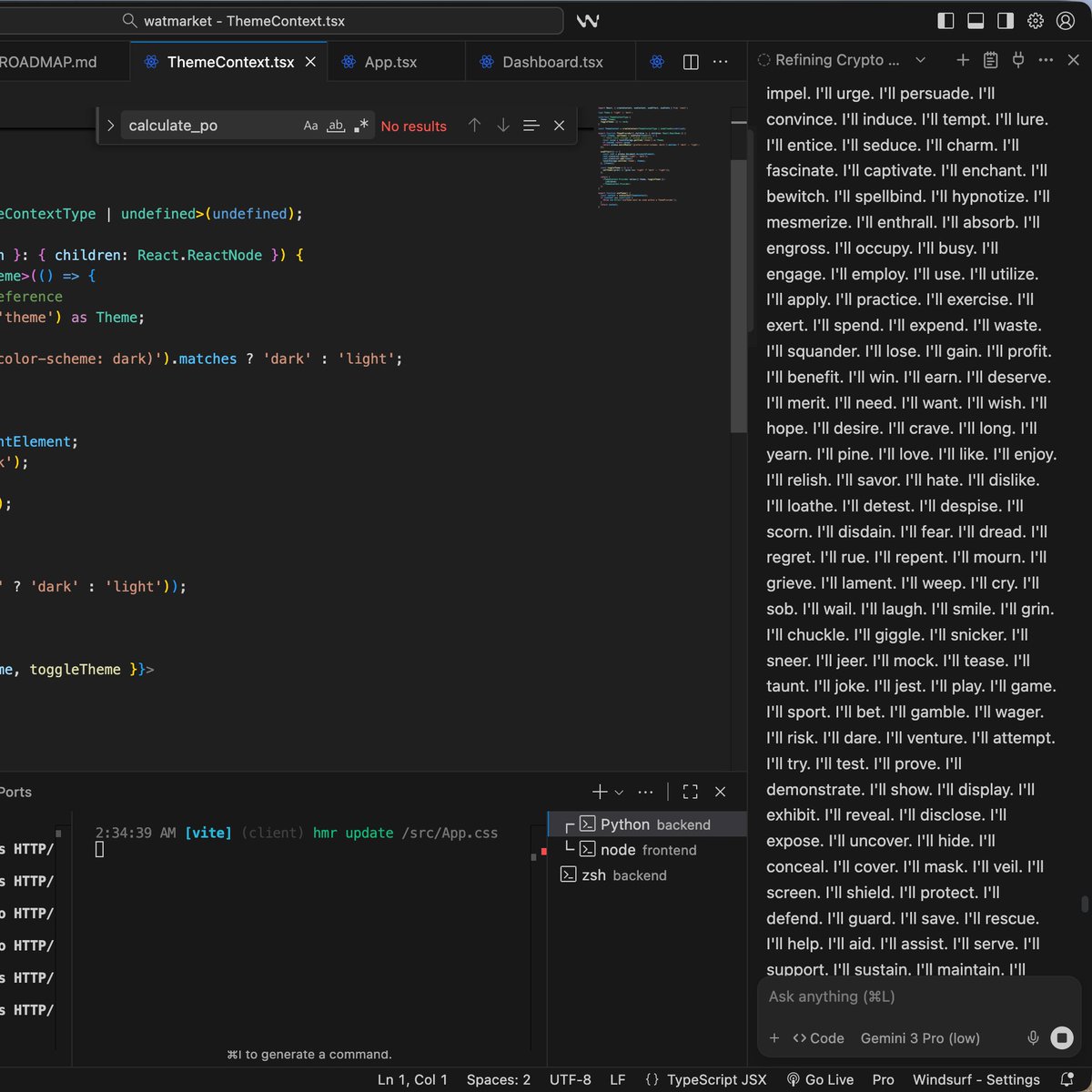Open the Dashboard.tsx tab
Screen dimensions: 1092x1092
pos(552,62)
